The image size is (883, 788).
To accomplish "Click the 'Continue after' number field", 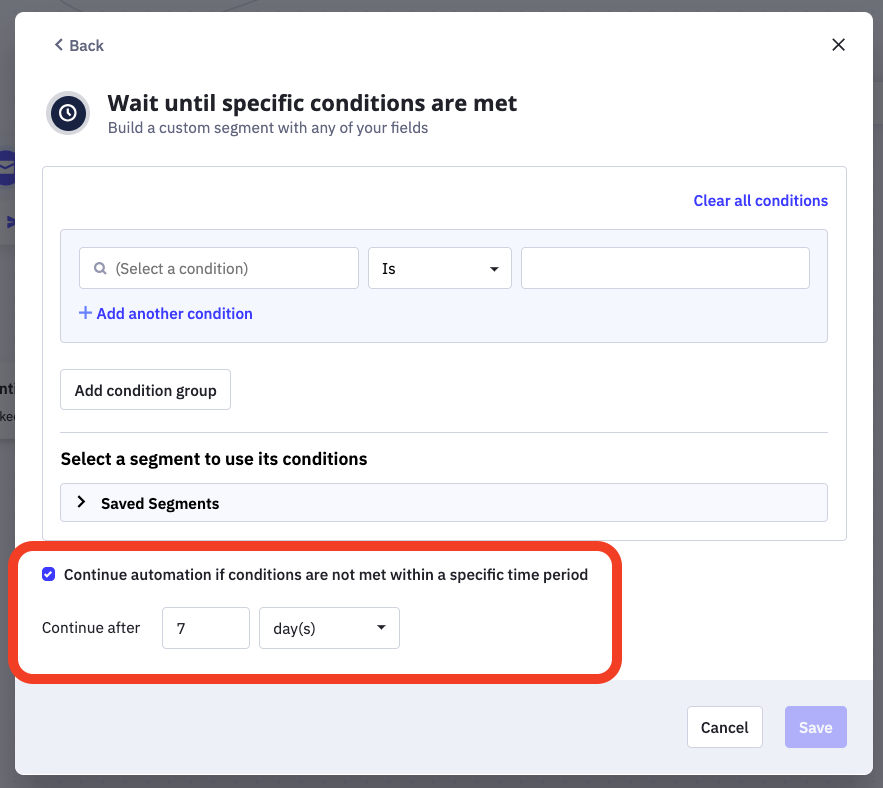I will [x=205, y=628].
